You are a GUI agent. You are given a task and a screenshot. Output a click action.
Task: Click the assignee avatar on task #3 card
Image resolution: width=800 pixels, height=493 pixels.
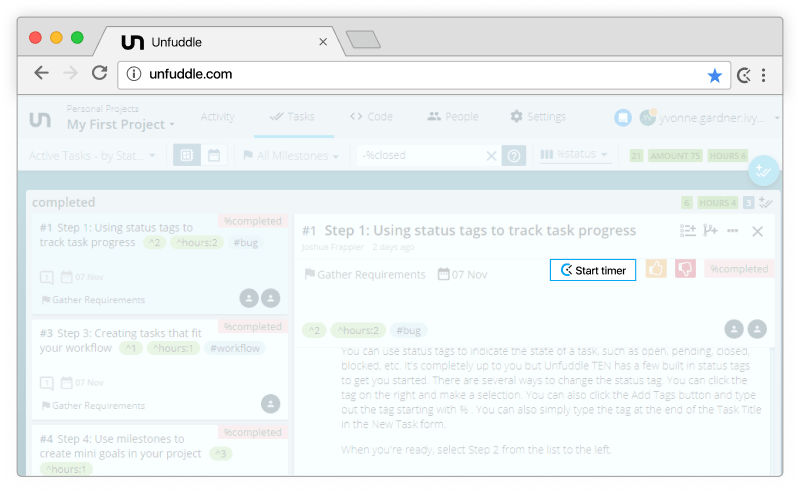pos(270,404)
